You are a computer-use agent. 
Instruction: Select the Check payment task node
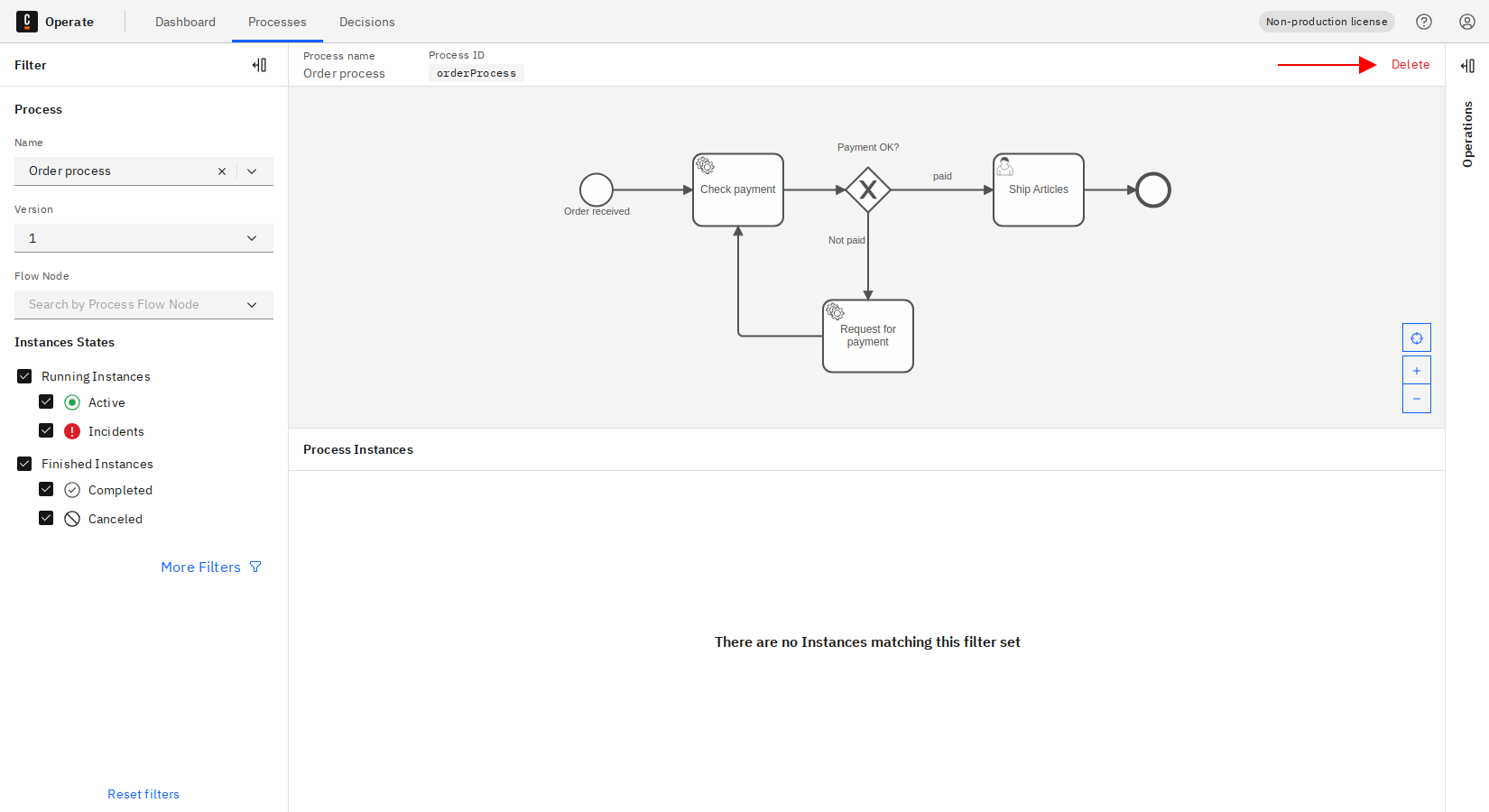tap(737, 190)
